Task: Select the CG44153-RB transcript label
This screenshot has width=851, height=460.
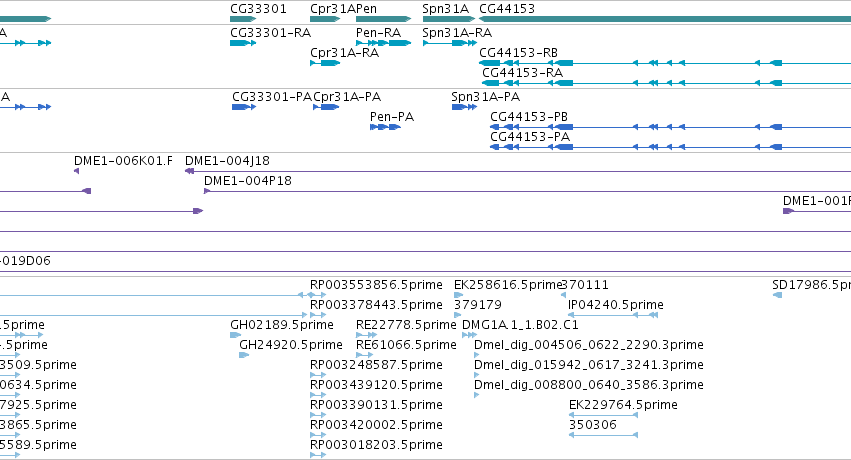Action: (x=518, y=53)
